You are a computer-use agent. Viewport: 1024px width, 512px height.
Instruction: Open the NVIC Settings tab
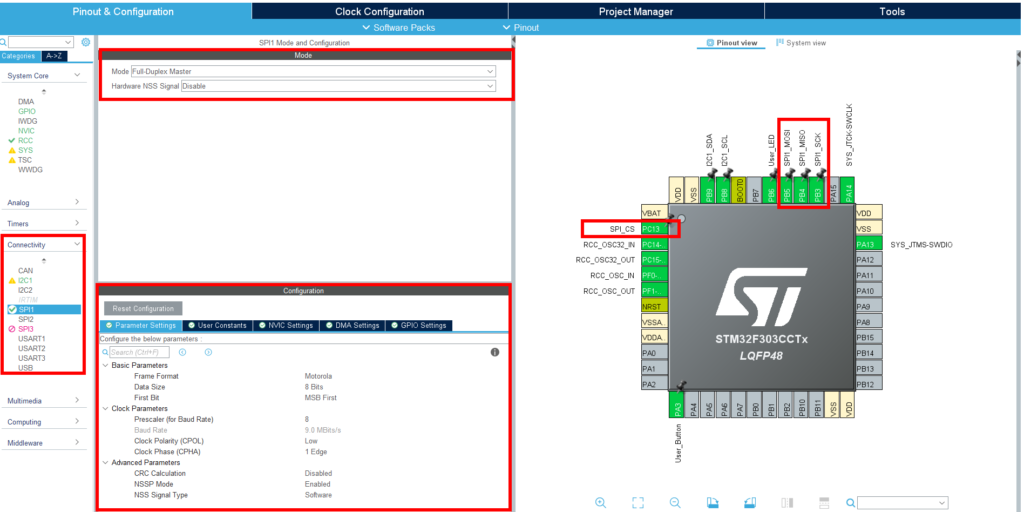(x=285, y=325)
